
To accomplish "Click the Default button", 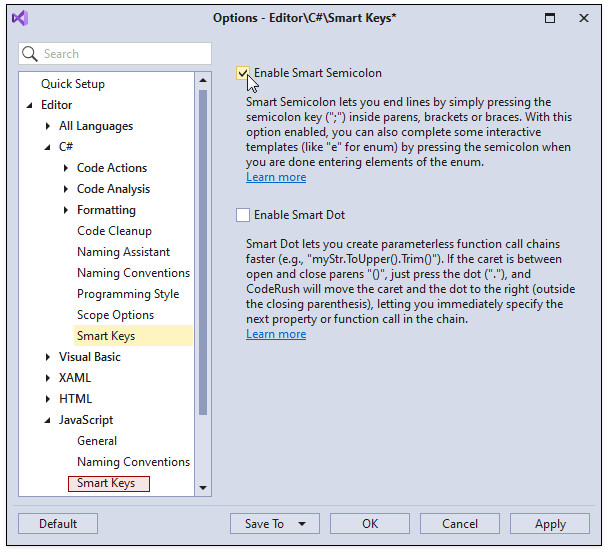I will click(x=58, y=524).
